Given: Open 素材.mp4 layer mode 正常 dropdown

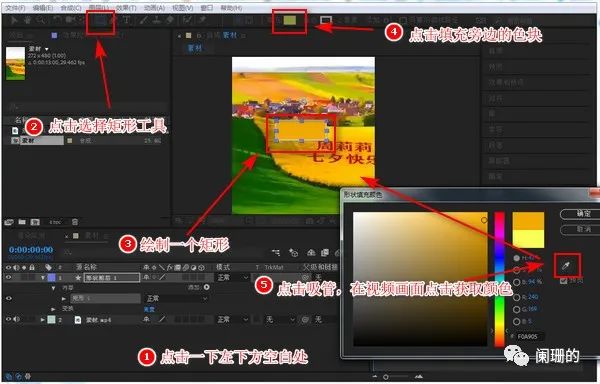Looking at the screenshot, I should coord(233,319).
